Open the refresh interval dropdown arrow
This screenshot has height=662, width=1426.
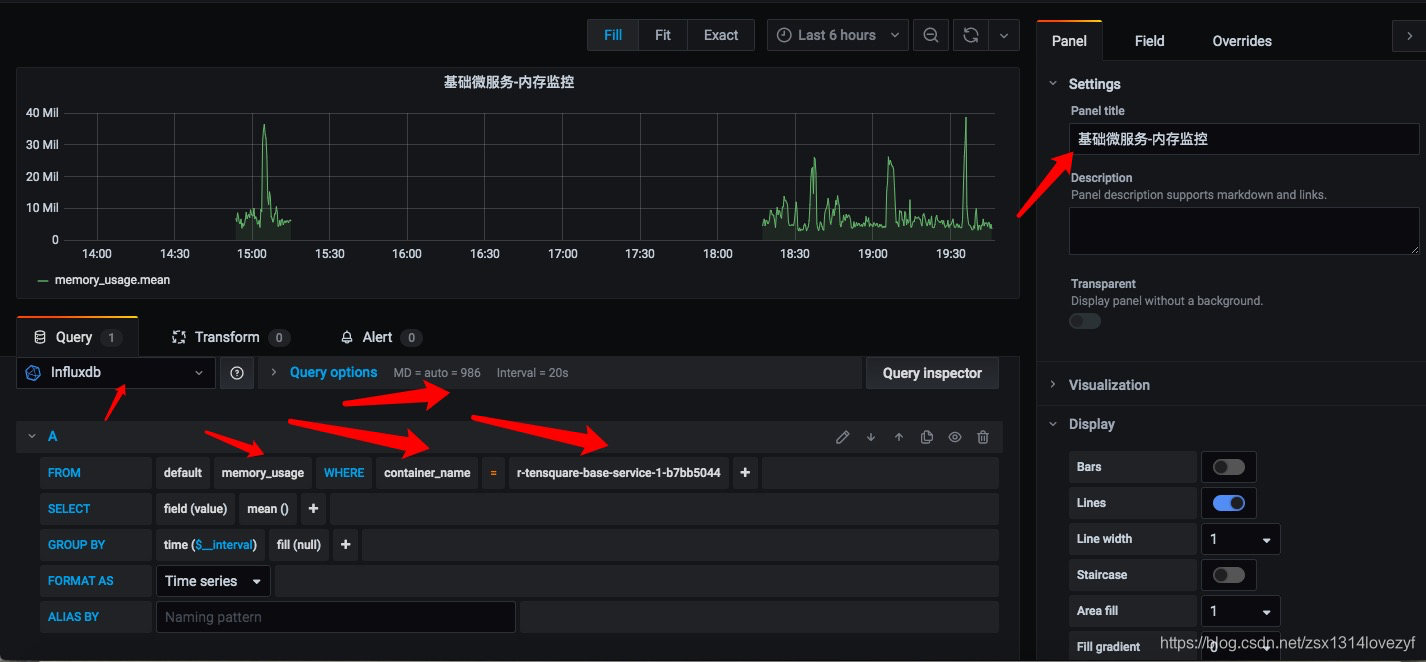point(1004,35)
